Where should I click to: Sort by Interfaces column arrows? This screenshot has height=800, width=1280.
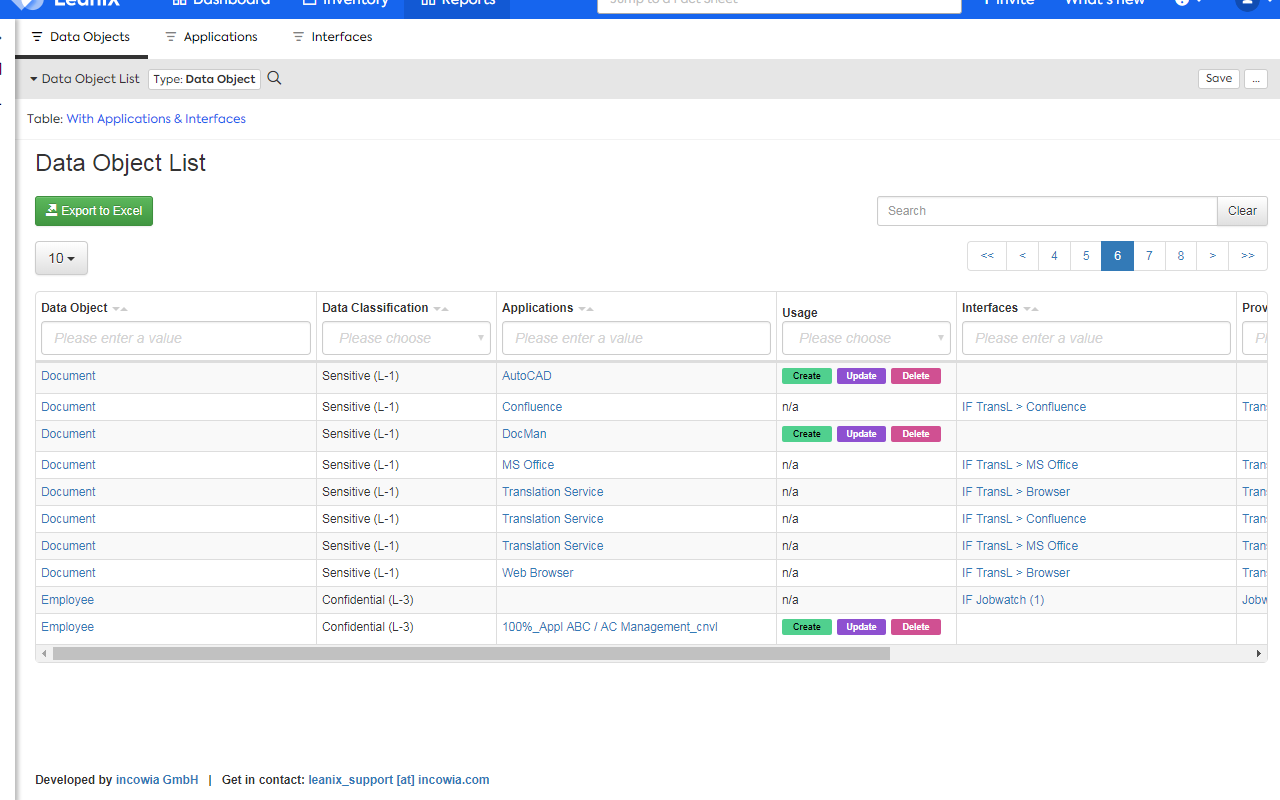click(1031, 308)
